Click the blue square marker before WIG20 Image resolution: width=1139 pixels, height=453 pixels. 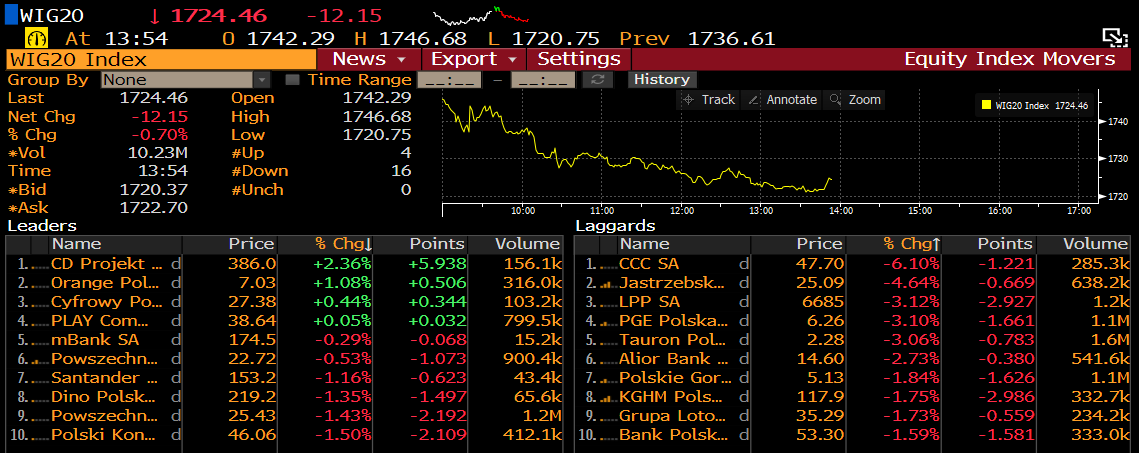coord(11,15)
